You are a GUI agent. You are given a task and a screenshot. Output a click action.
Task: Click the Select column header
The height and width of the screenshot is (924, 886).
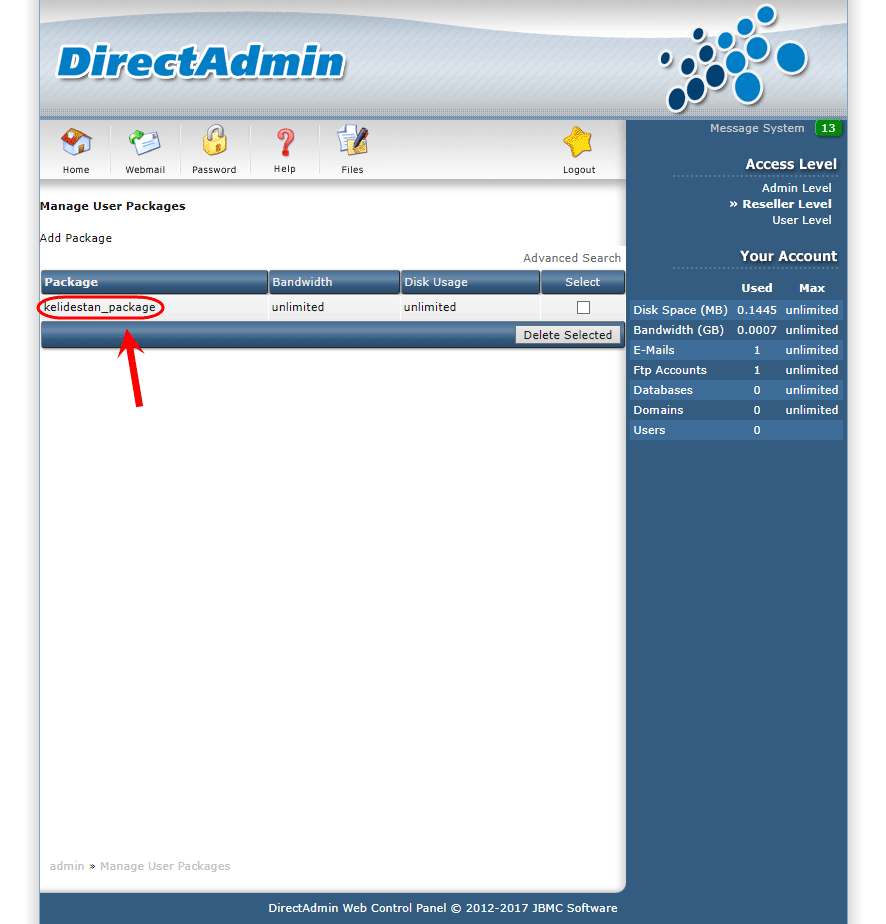pos(583,282)
